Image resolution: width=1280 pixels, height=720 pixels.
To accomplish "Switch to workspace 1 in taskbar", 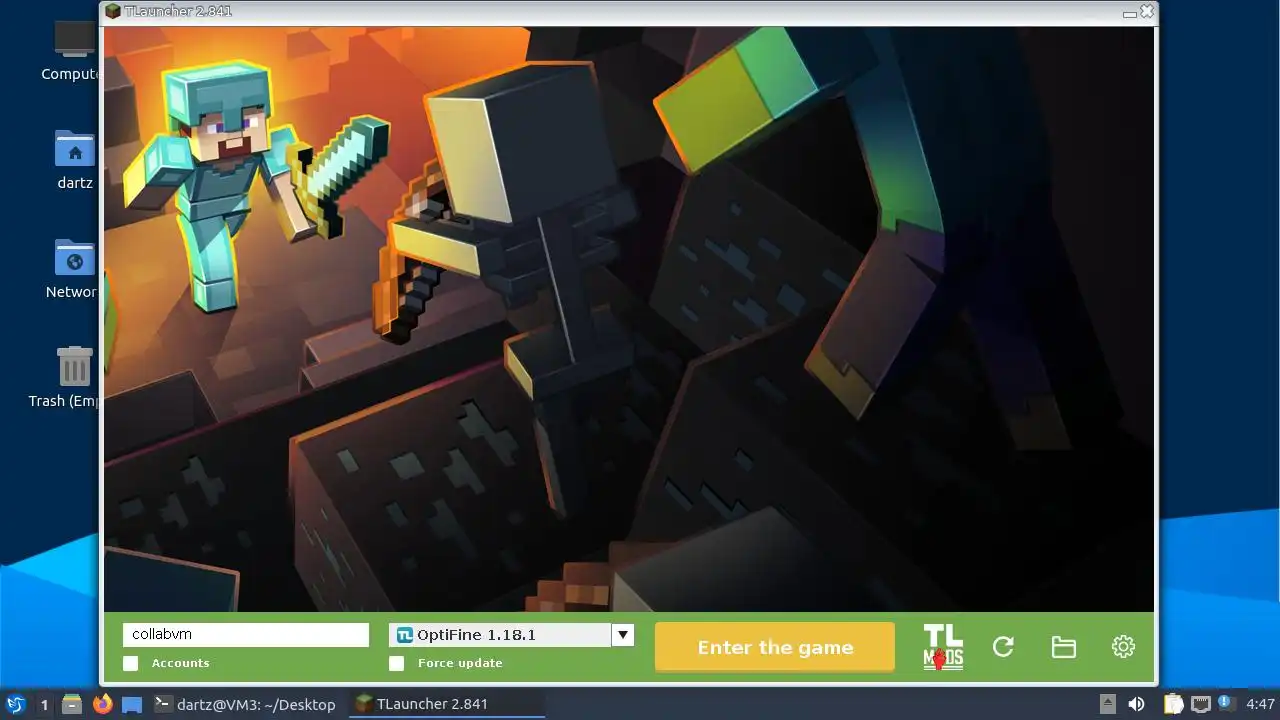I will click(44, 704).
